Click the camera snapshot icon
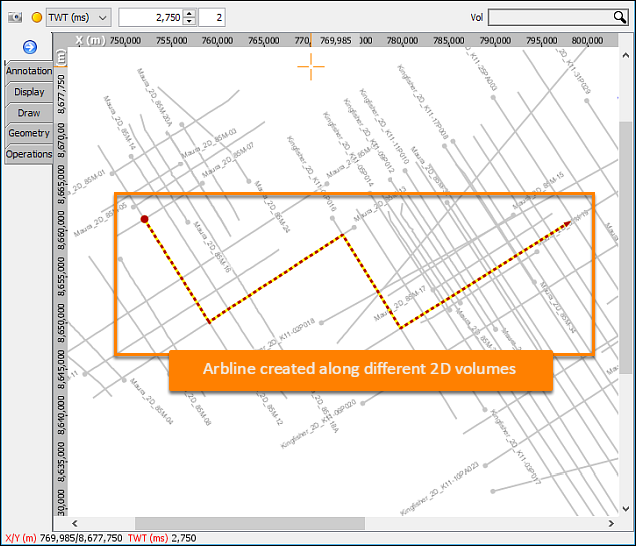Screen dimensions: 636x546 pos(15,17)
